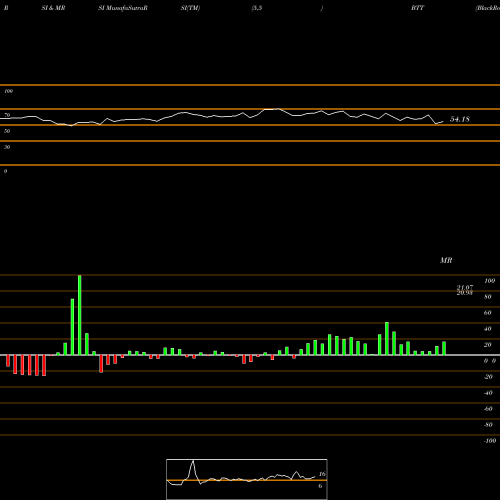Screen dimensions: 500x500
Task: Click the -60 label on the MR axis
Action: [488, 409]
